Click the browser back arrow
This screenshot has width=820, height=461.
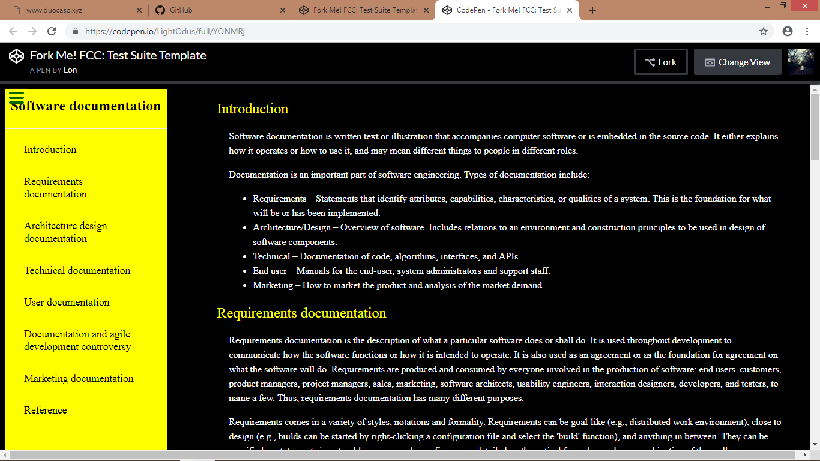pyautogui.click(x=11, y=31)
